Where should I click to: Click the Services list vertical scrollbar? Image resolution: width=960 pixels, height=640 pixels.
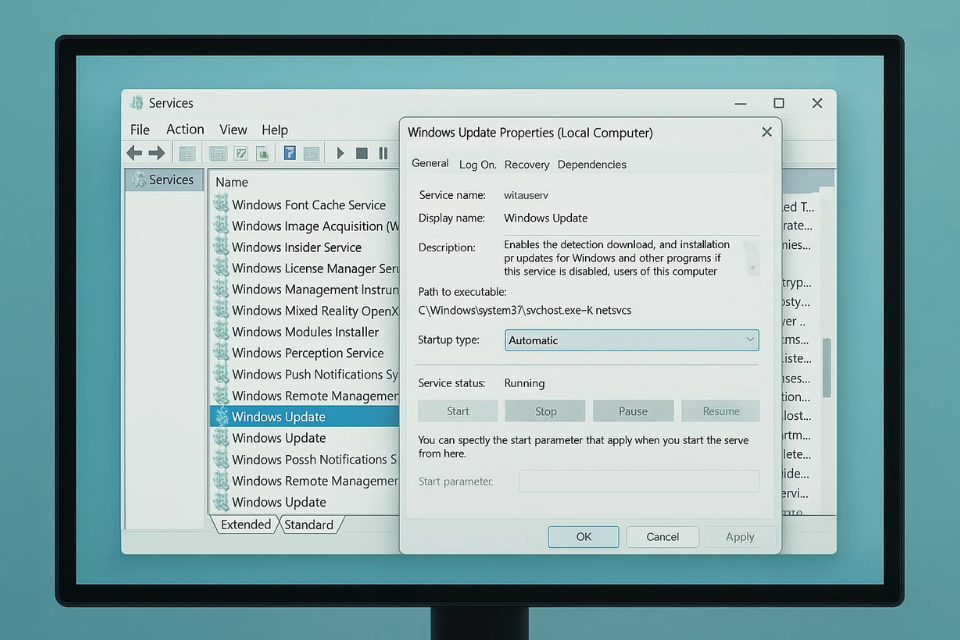click(x=826, y=365)
